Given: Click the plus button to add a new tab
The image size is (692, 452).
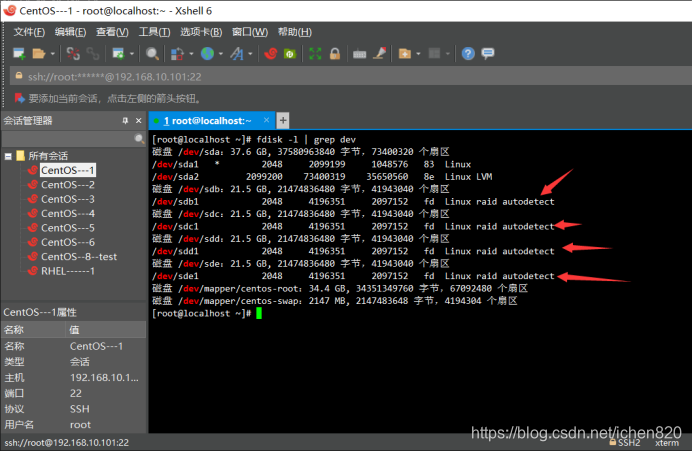Looking at the screenshot, I should coord(282,120).
